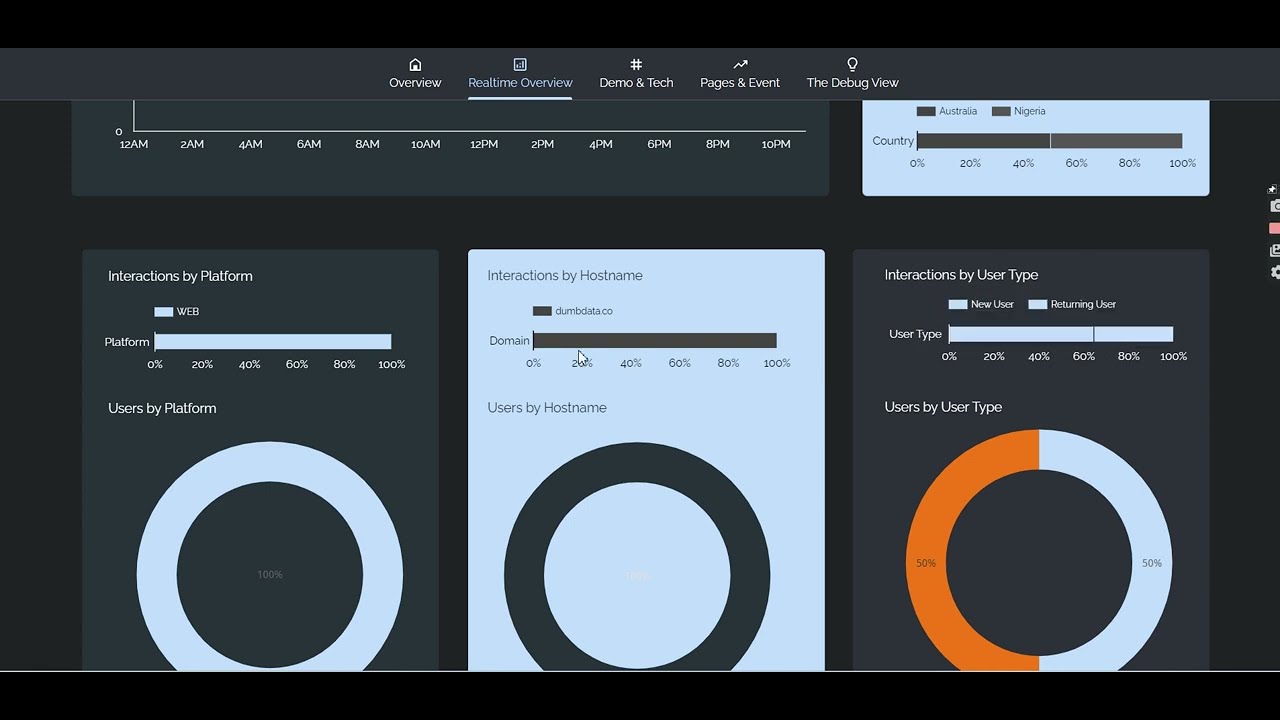Viewport: 1280px width, 720px height.
Task: Click the 12AM label on the time axis
Action: [x=134, y=144]
